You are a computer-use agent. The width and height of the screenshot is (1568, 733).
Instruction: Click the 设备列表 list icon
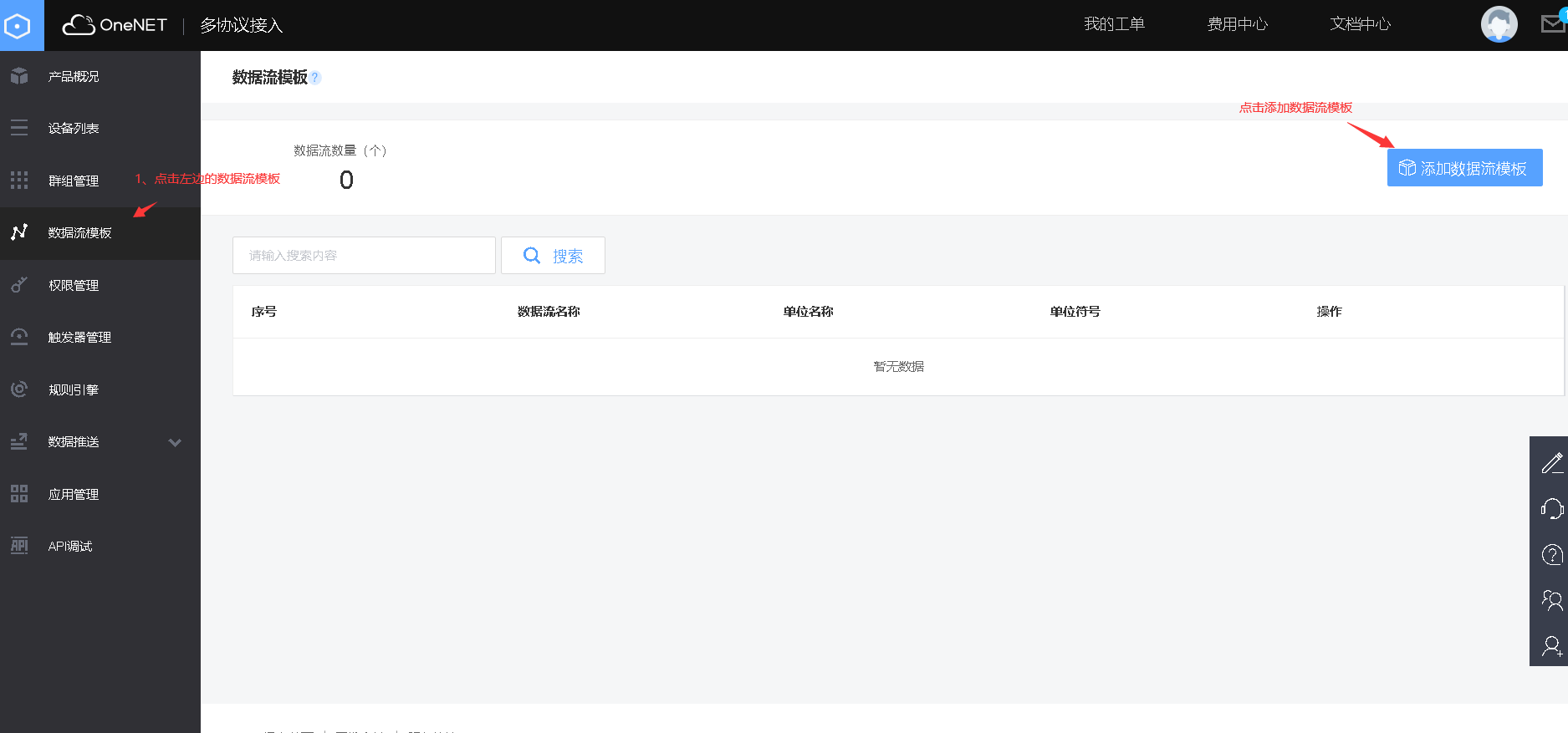(x=19, y=128)
